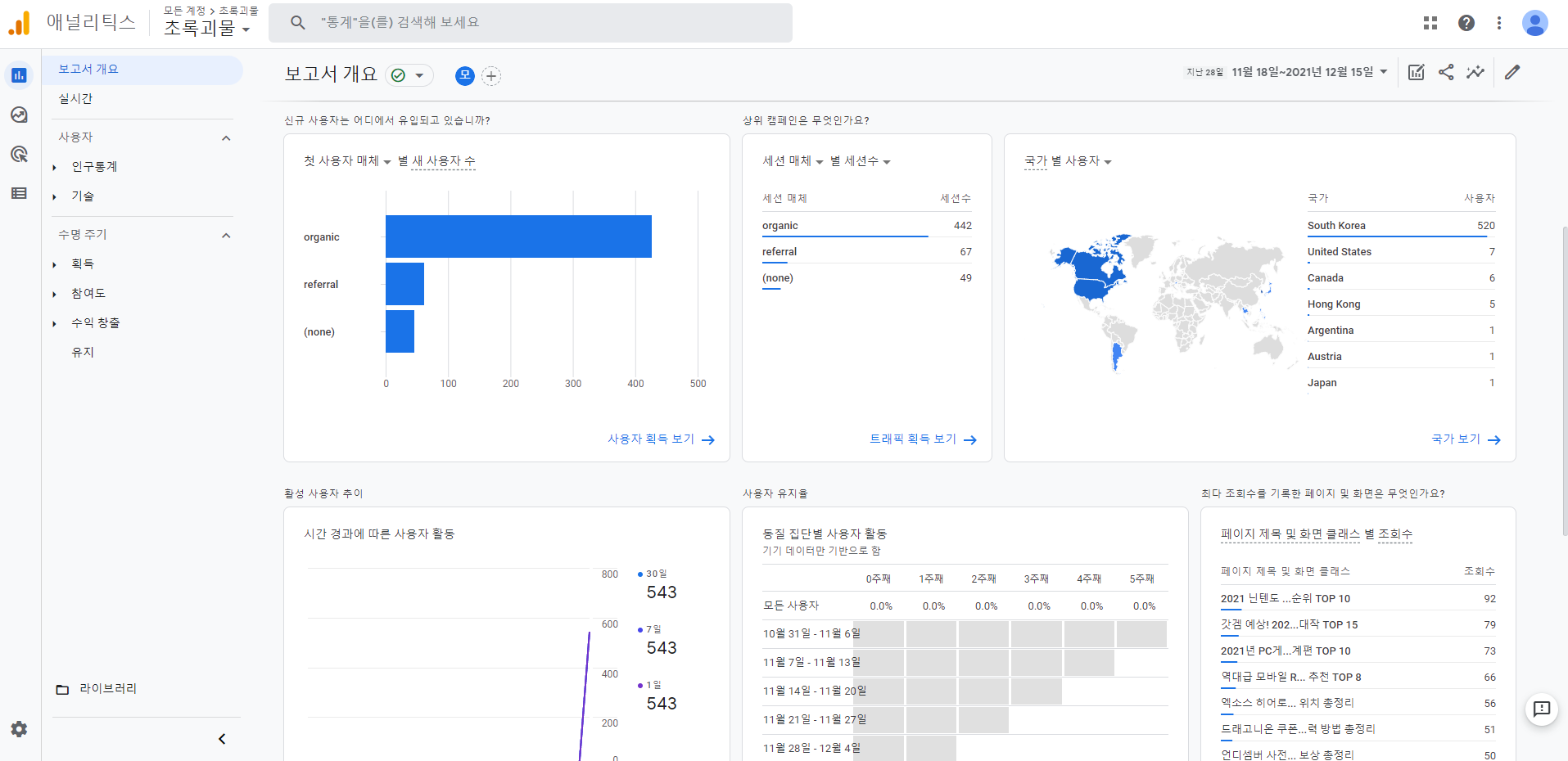Open the more options vertical dots menu
The width and height of the screenshot is (1568, 761).
pyautogui.click(x=1499, y=23)
